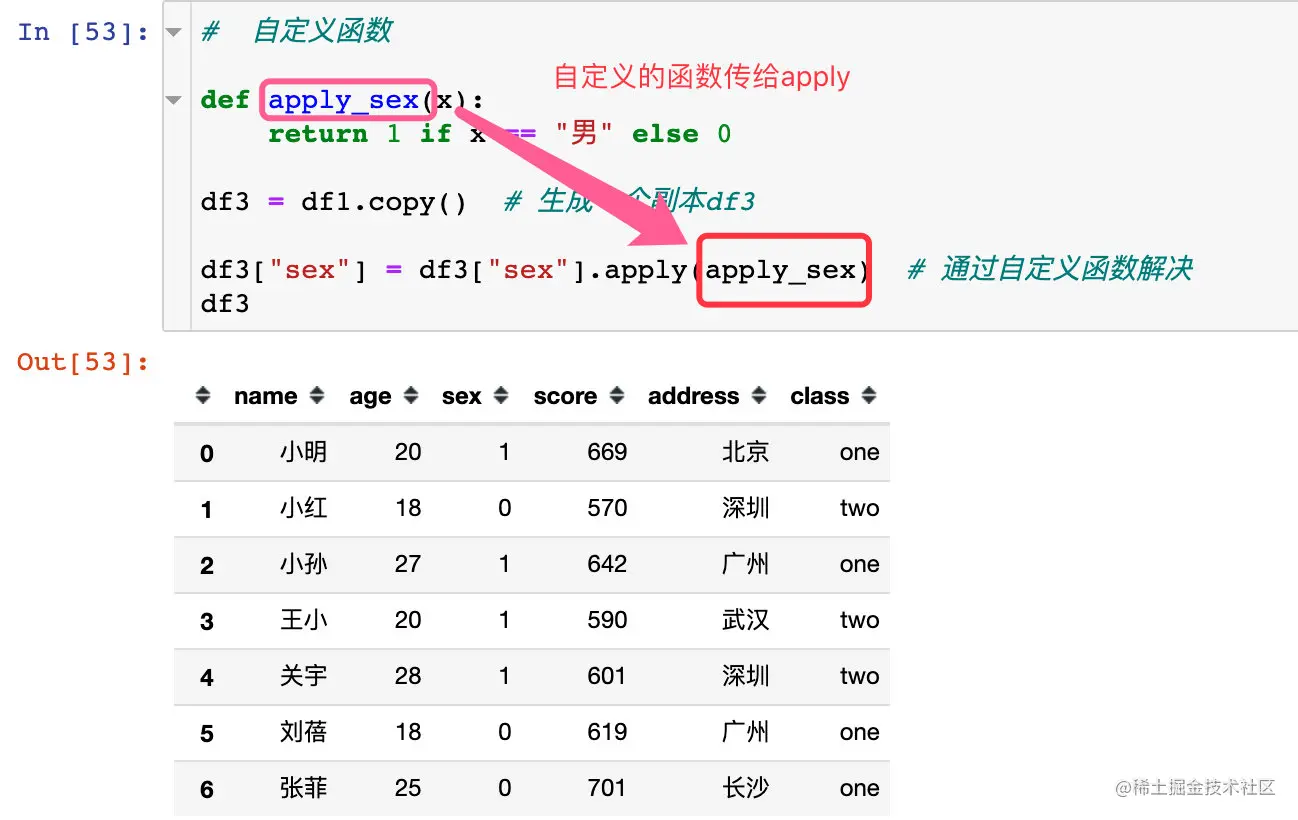Click the comment text 自定义函数
Image resolution: width=1298 pixels, height=820 pixels.
pos(322,32)
